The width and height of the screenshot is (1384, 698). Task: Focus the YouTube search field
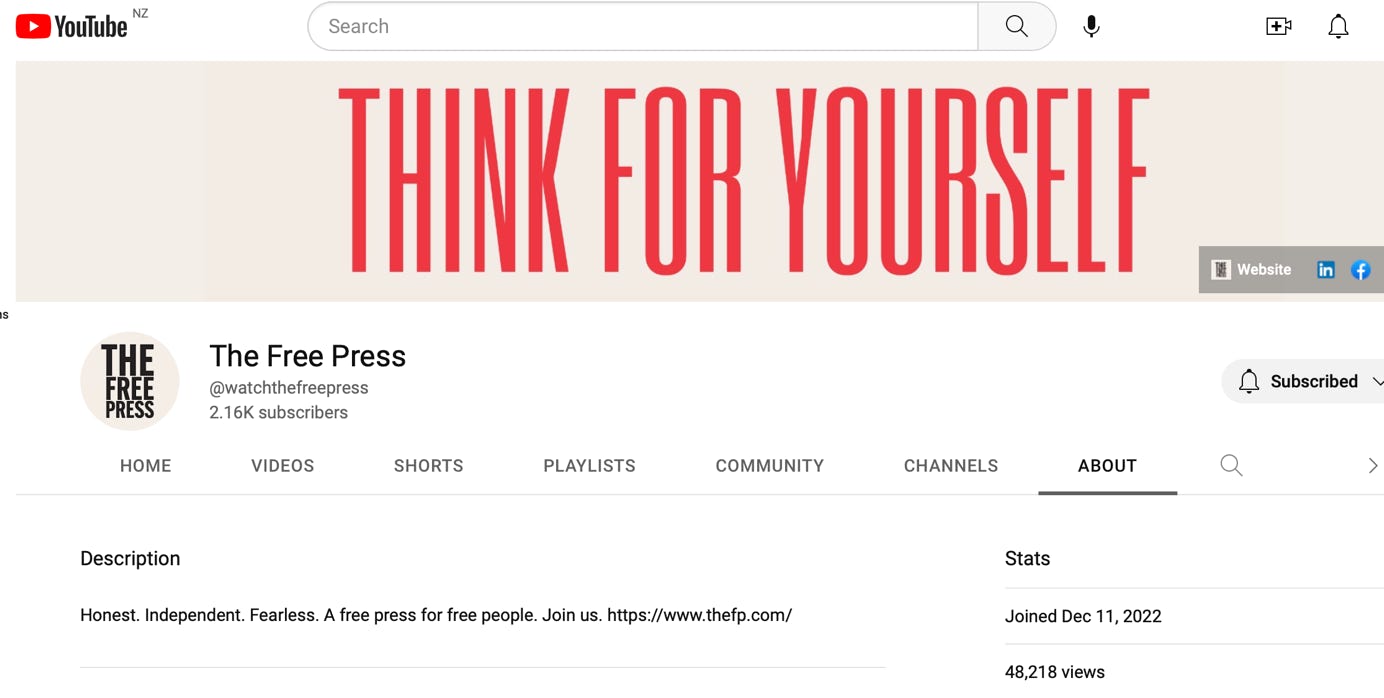pyautogui.click(x=640, y=27)
